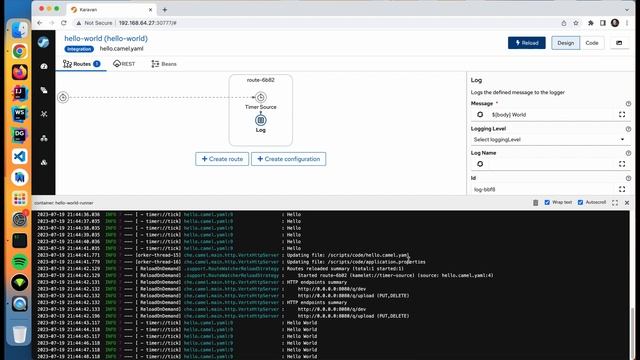
Task: Show help for Message property
Action: pyautogui.click(x=628, y=104)
